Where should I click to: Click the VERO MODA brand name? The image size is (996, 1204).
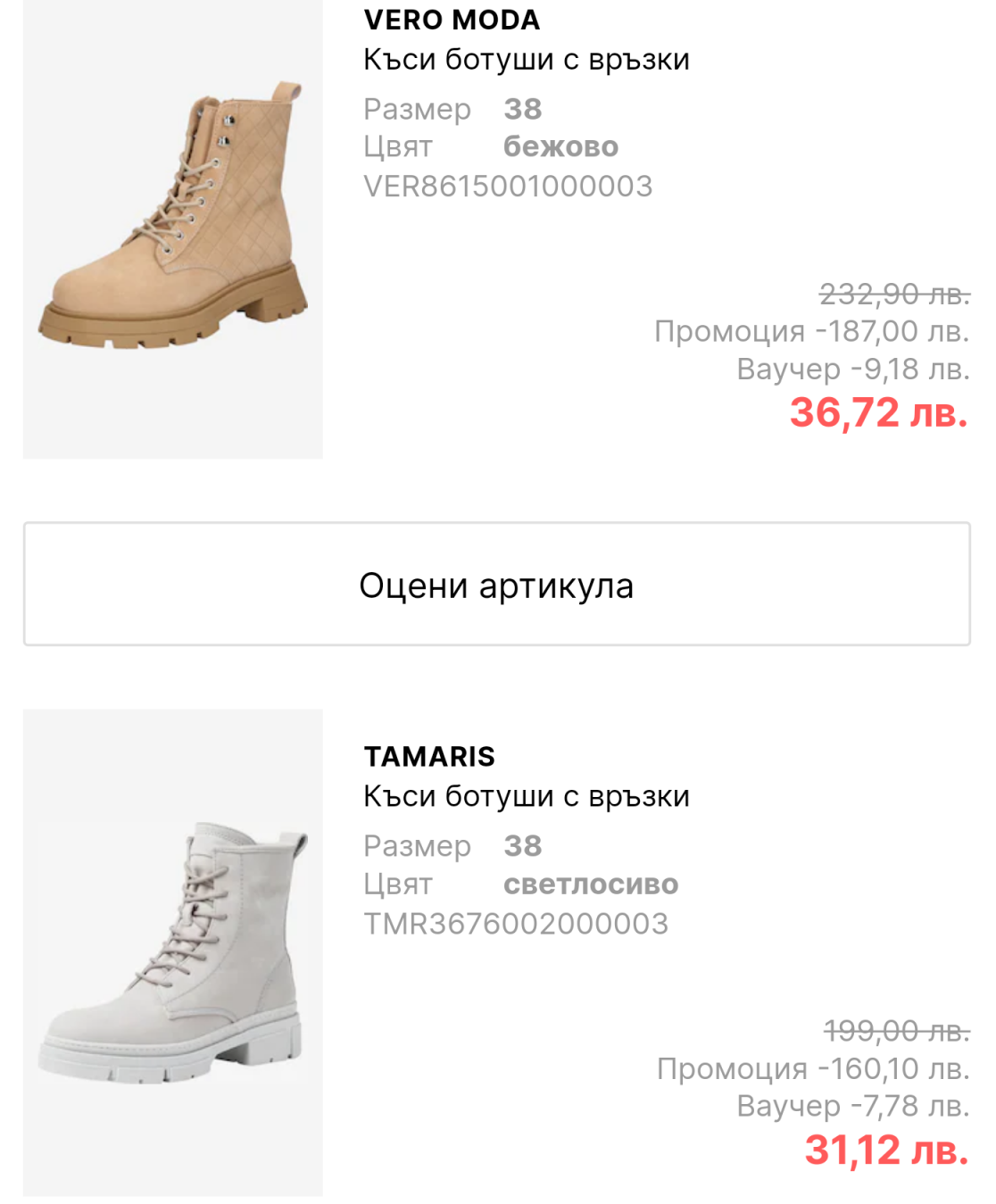[452, 20]
